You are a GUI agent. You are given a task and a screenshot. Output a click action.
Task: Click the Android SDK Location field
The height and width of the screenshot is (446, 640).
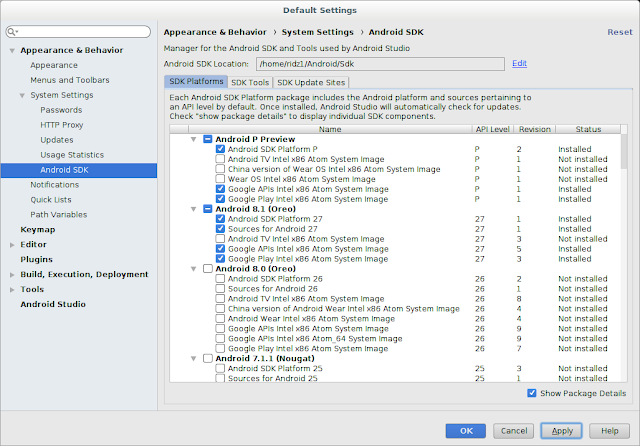(x=380, y=64)
